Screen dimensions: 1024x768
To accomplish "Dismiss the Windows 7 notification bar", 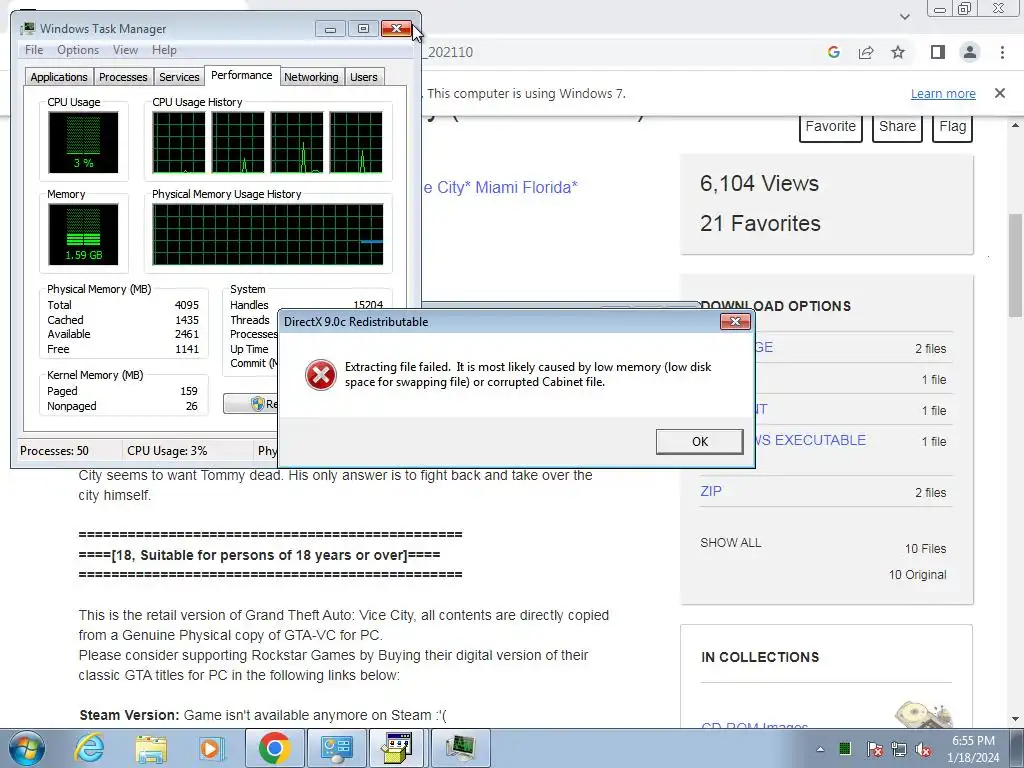I will 1000,93.
